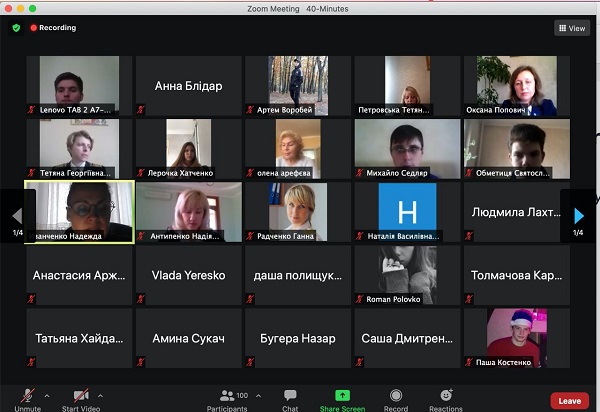This screenshot has width=600, height=412.
Task: Leave the meeting
Action: (569, 400)
